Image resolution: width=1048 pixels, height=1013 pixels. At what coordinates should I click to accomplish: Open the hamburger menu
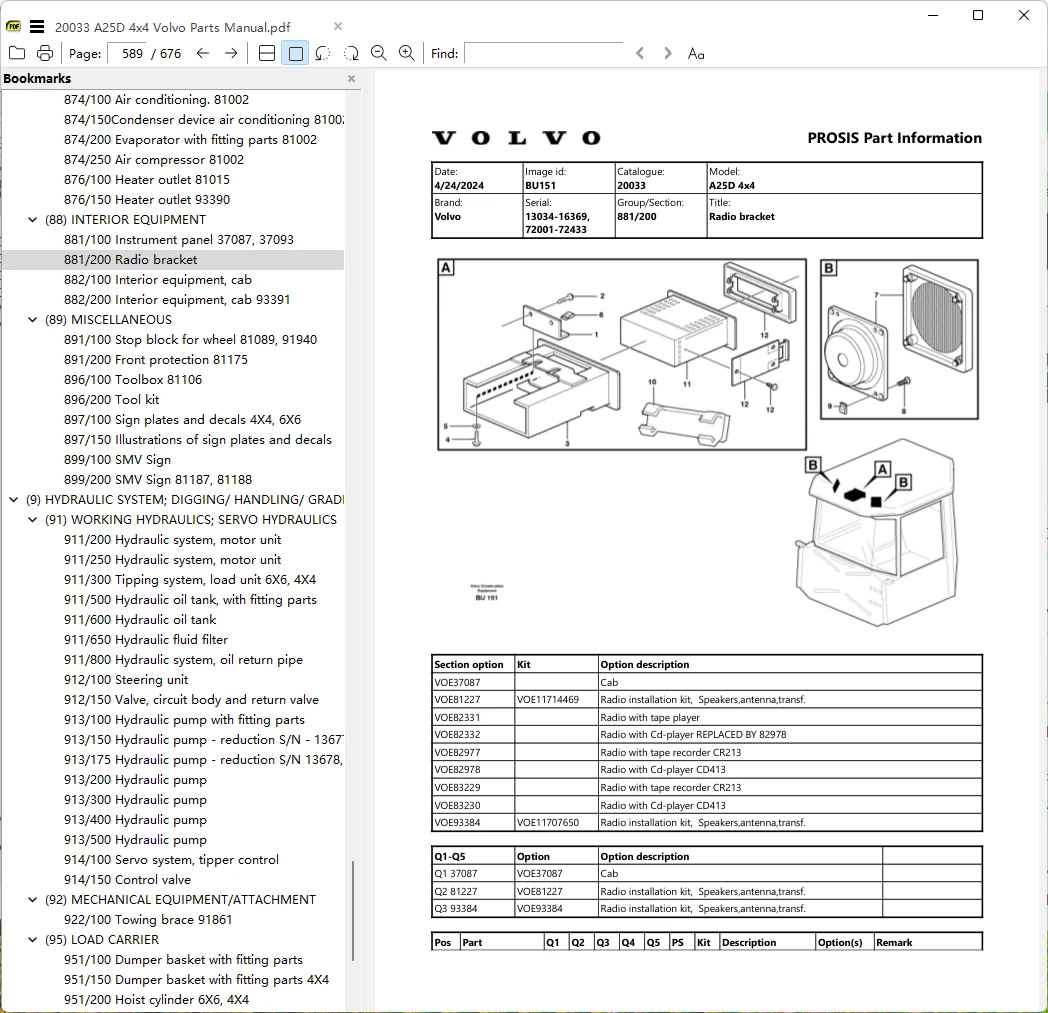tap(37, 27)
